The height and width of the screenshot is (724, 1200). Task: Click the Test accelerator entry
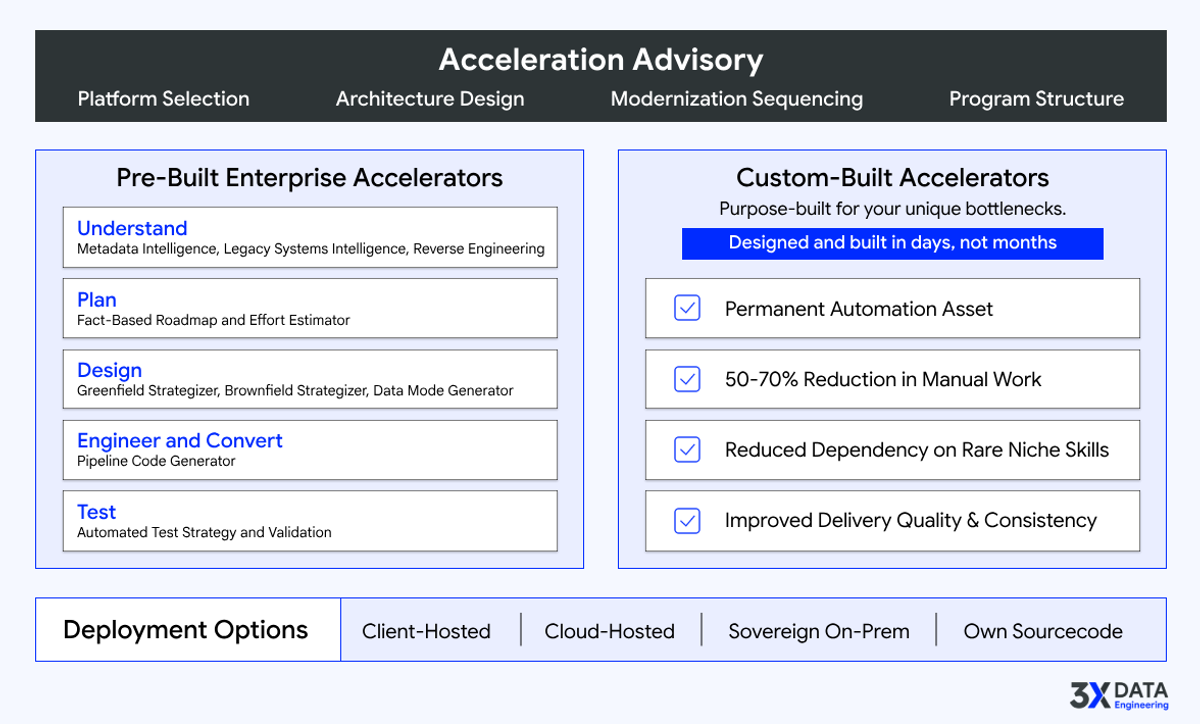tap(96, 512)
